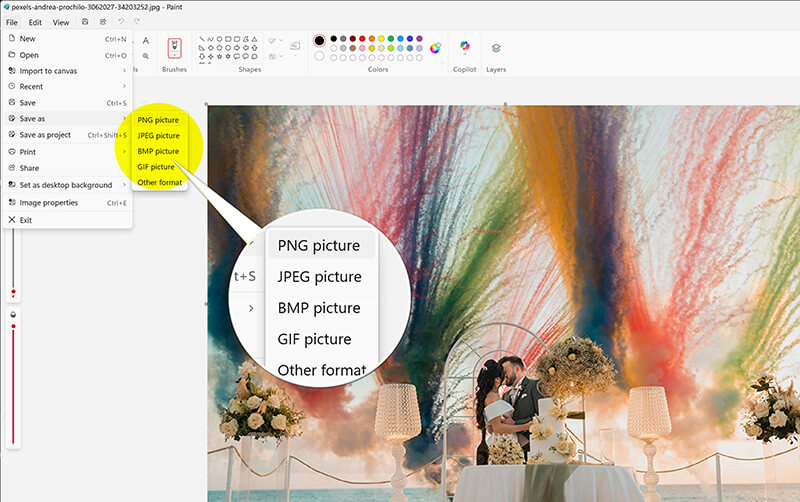Open the Edit colors wheel
Image resolution: width=800 pixels, height=502 pixels.
coord(435,48)
